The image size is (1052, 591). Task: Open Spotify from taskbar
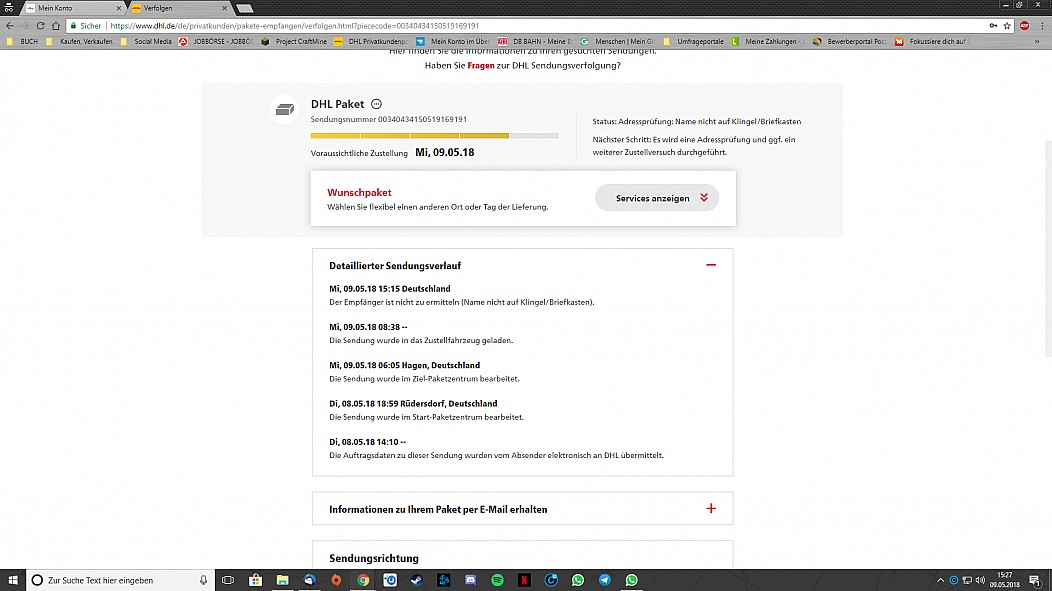497,580
